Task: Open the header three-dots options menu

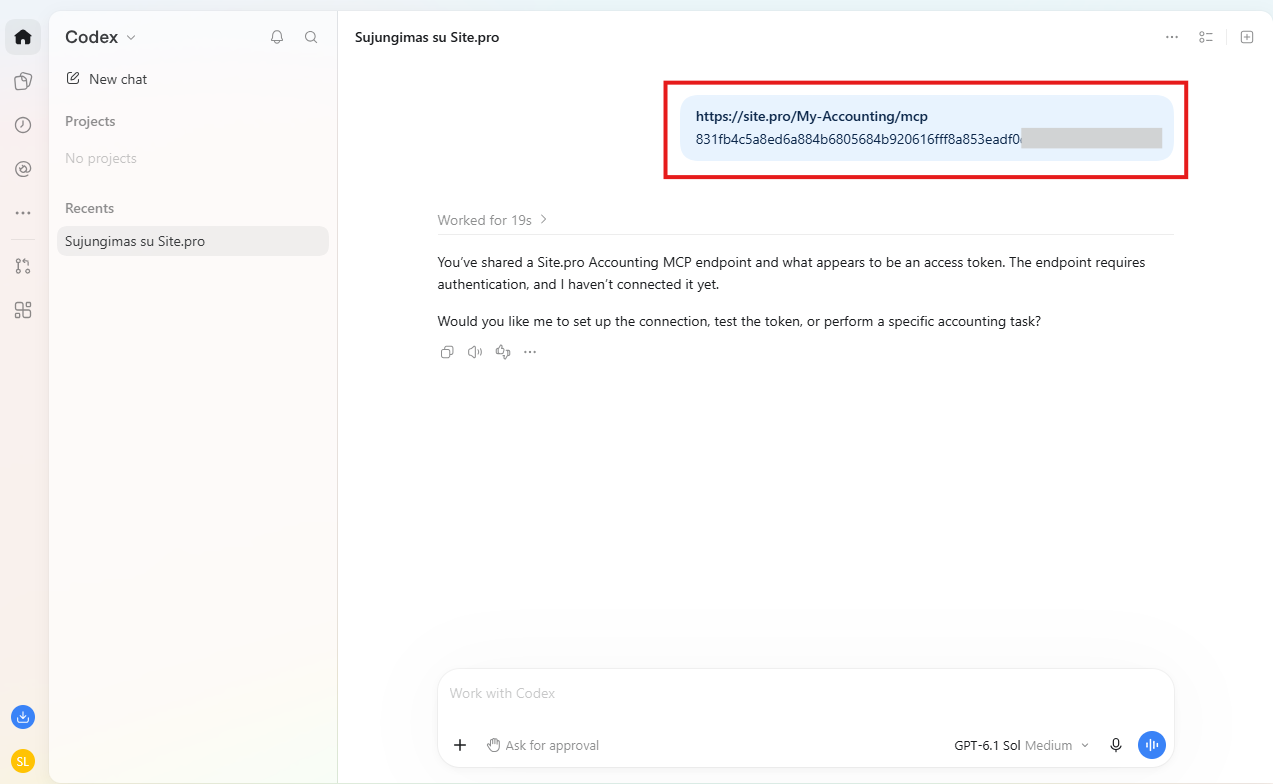Action: (x=1172, y=37)
